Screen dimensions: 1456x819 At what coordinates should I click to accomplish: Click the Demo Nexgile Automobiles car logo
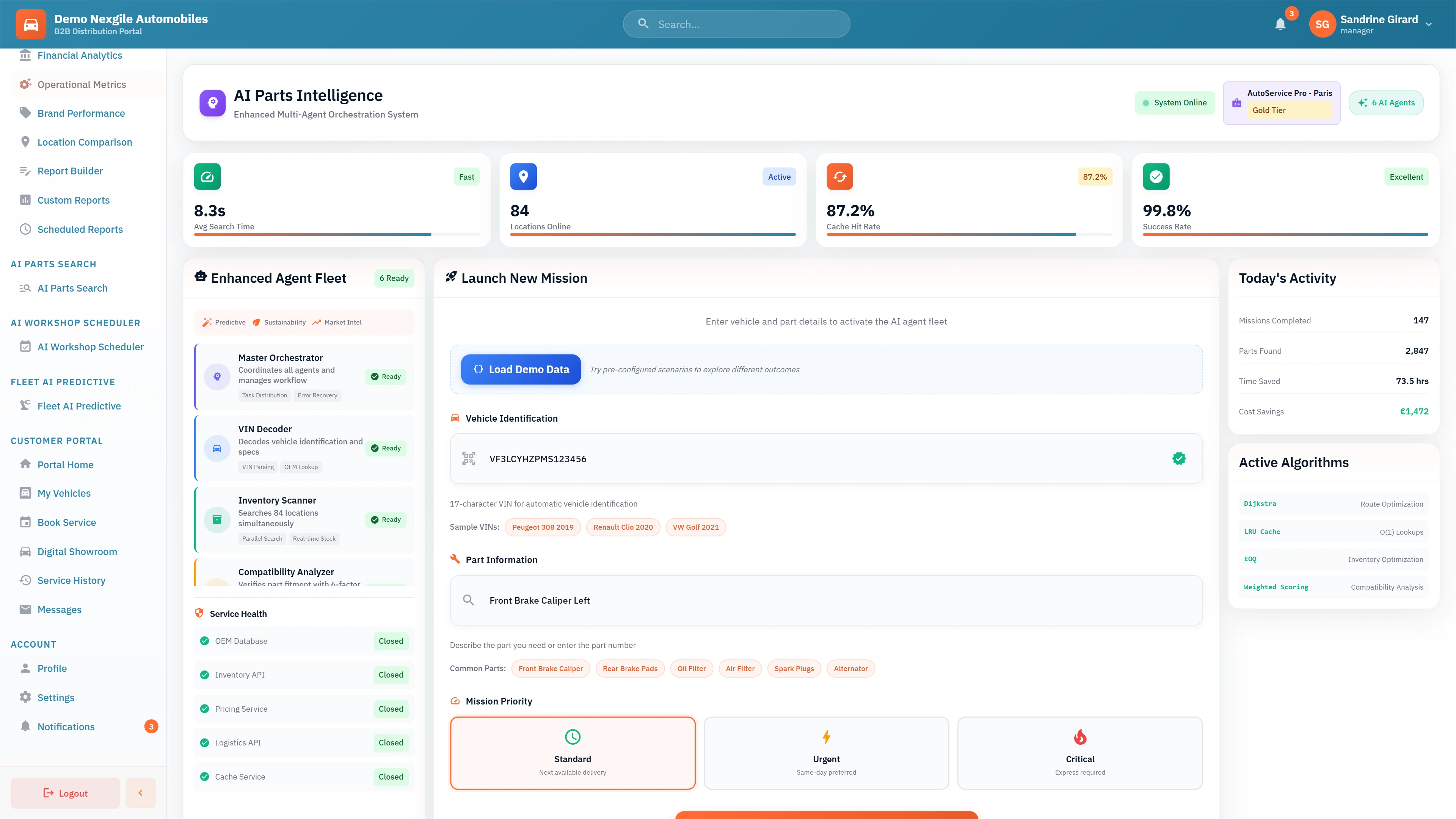click(31, 24)
